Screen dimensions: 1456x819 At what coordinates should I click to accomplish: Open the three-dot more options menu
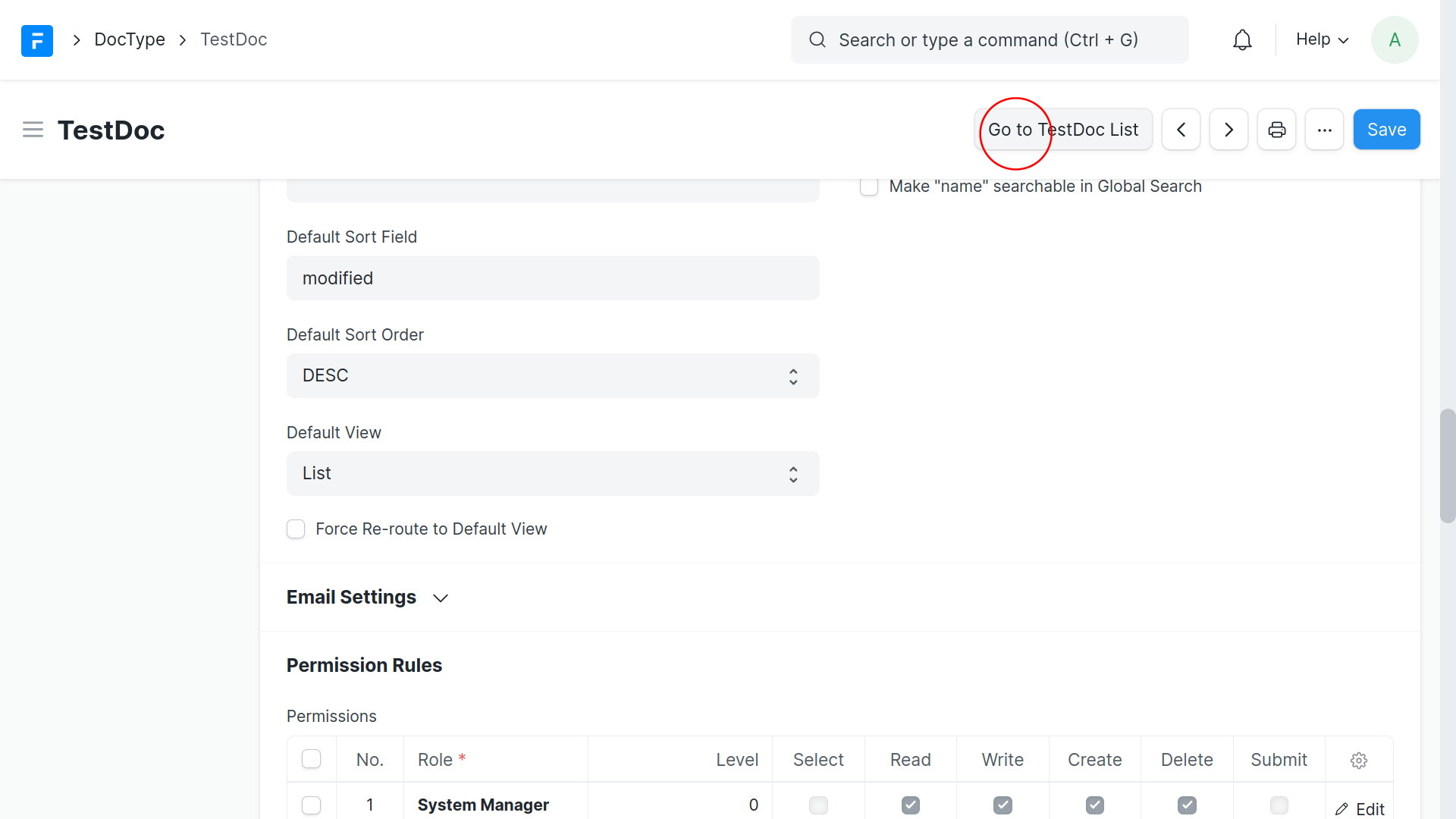click(x=1324, y=130)
